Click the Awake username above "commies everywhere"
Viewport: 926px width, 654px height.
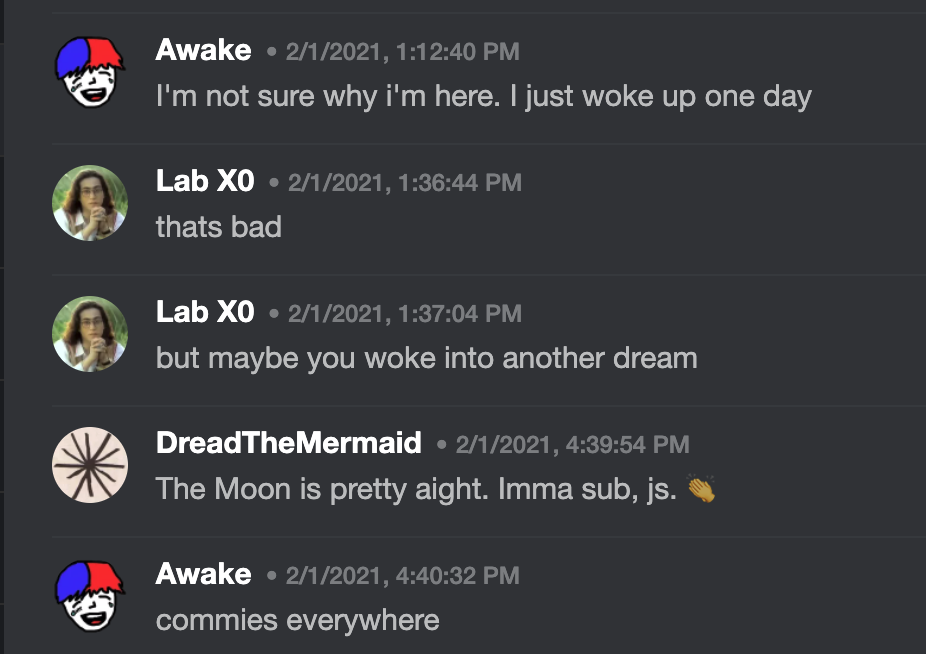203,574
